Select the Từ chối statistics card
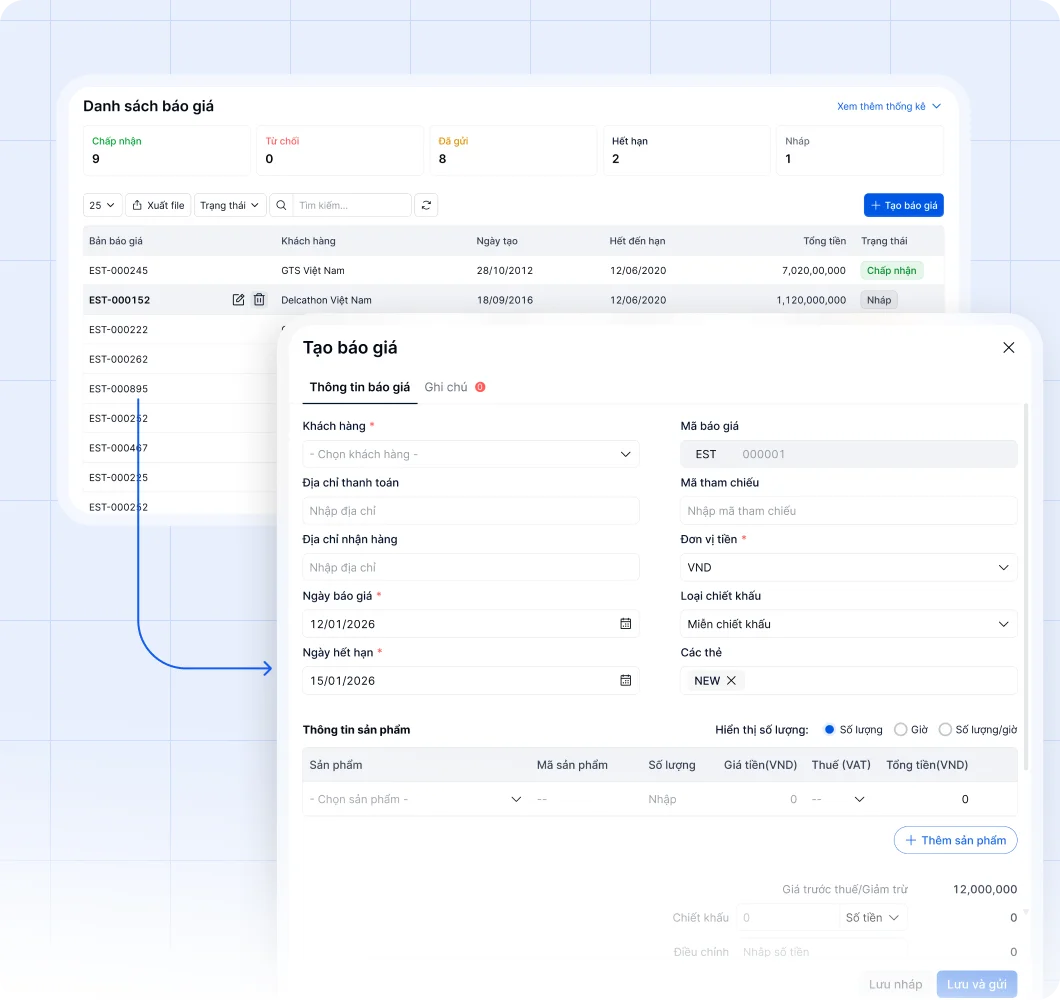Screen dimensions: 1060x1000 (340, 150)
